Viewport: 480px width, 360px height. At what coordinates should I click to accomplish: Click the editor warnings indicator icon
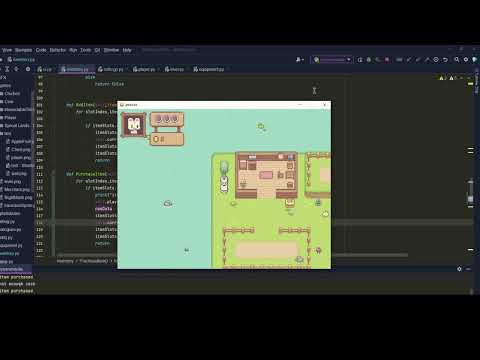tap(447, 78)
